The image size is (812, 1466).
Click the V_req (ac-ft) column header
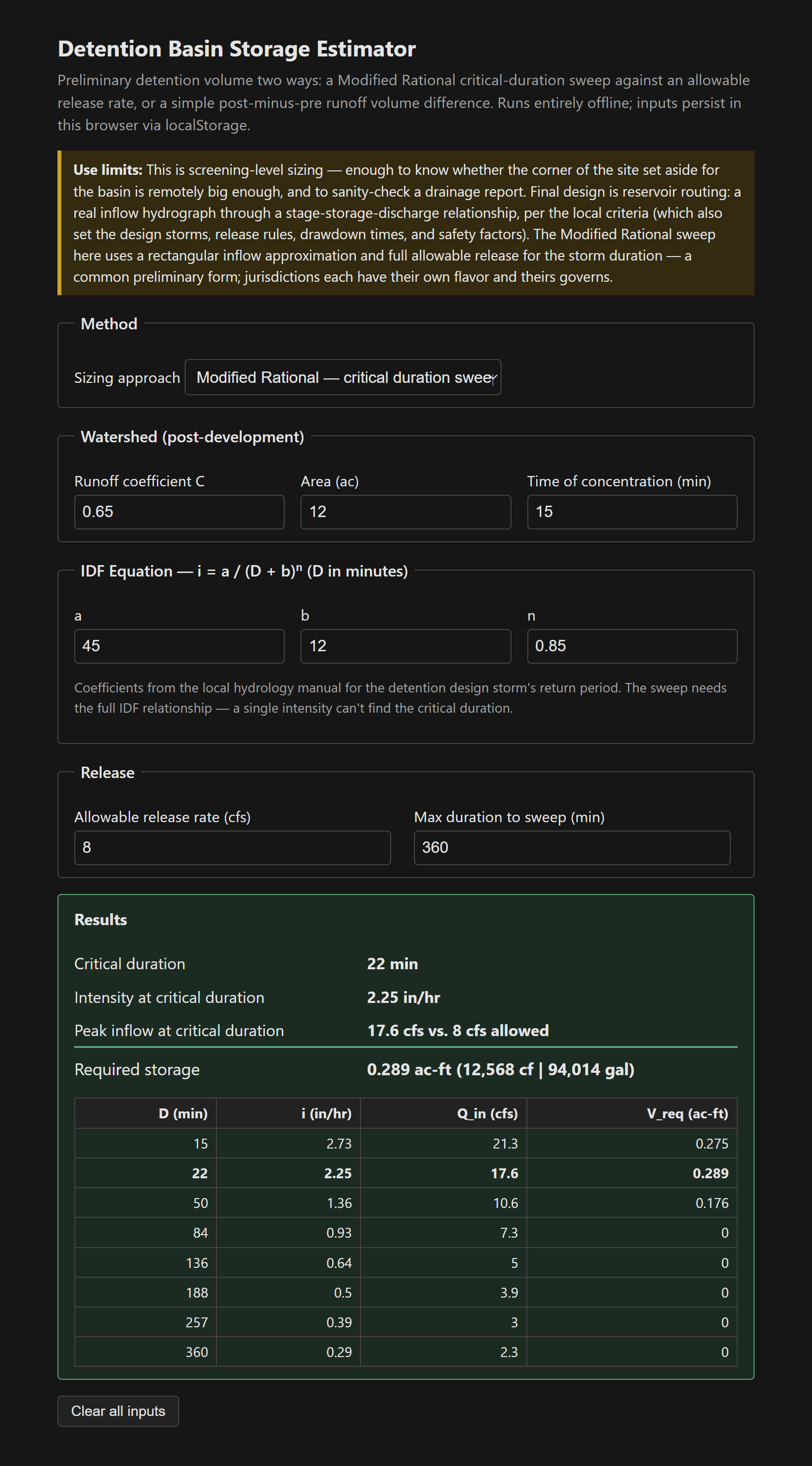(632, 1113)
